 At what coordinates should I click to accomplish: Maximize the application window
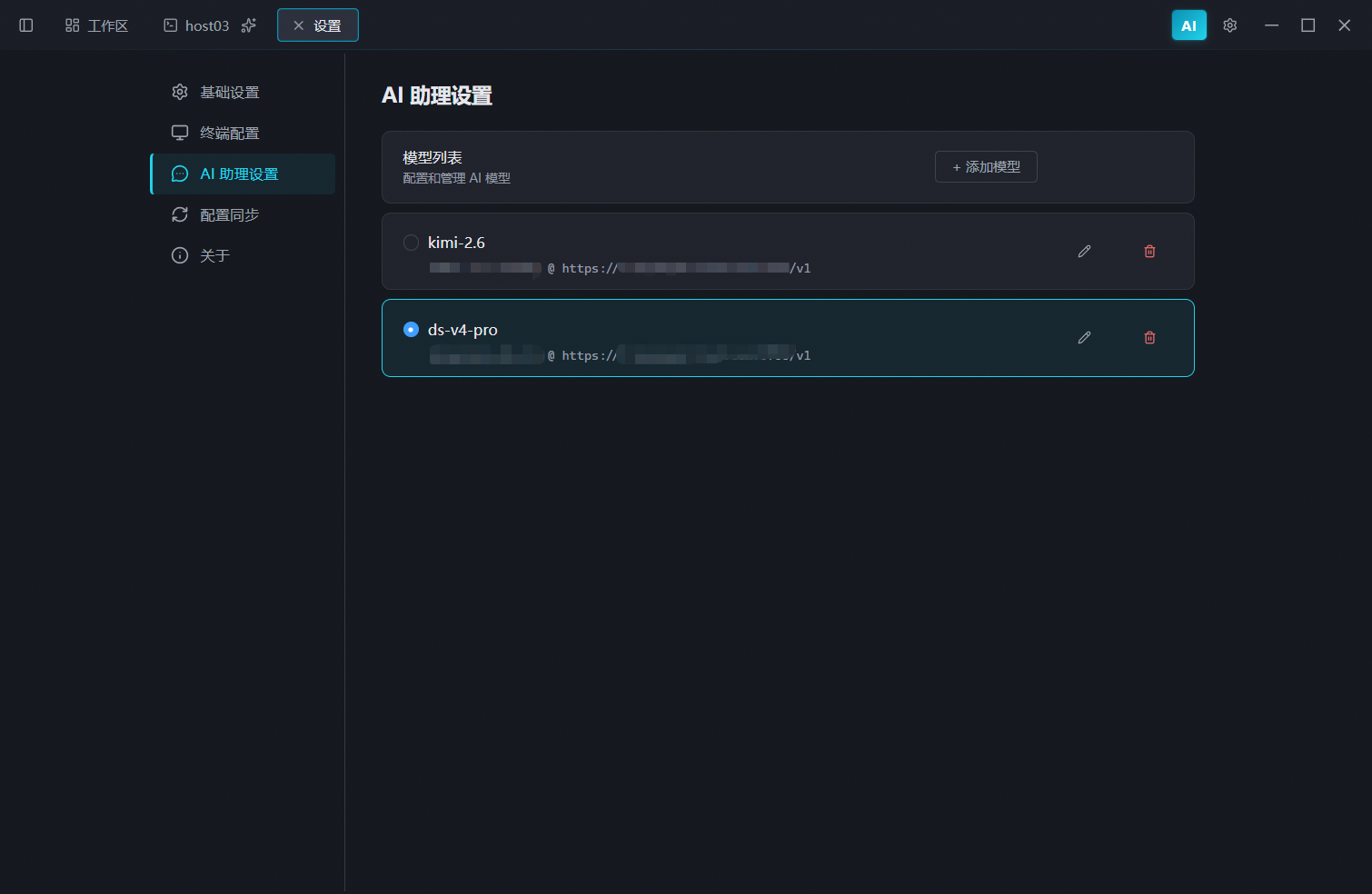coord(1307,25)
